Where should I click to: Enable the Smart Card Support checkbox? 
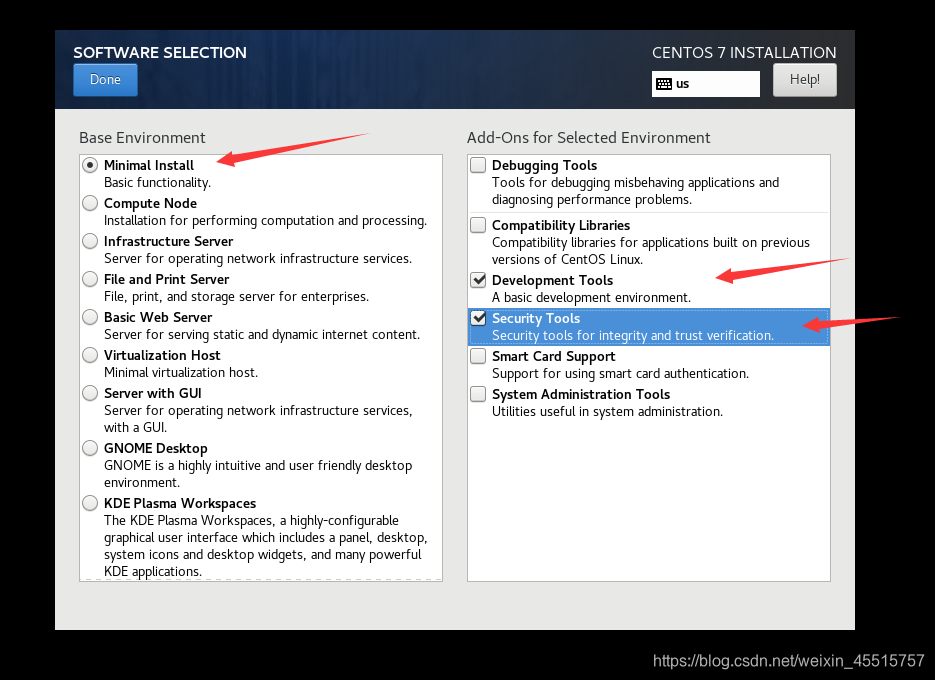pos(478,357)
